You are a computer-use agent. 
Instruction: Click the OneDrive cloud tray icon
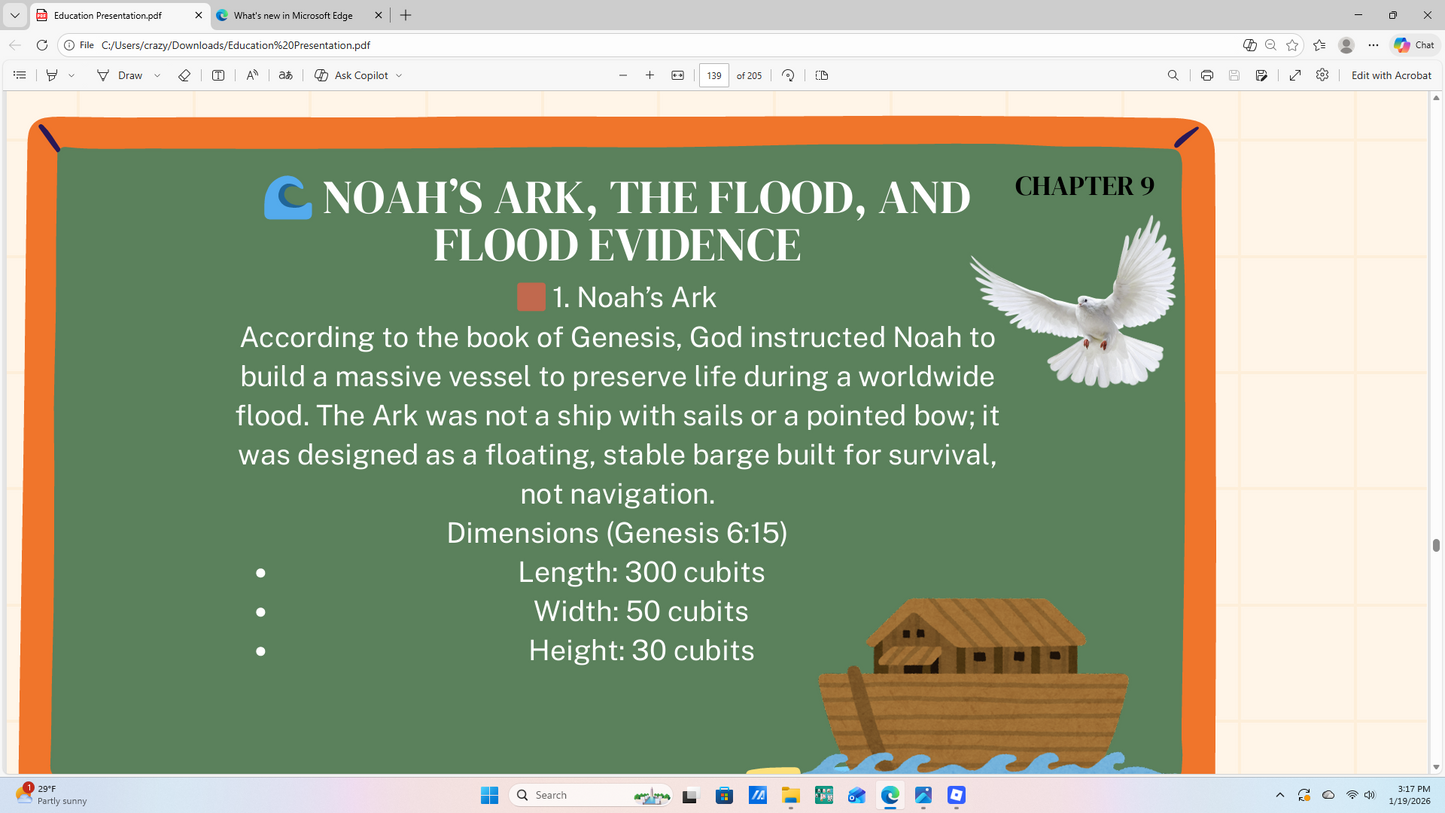click(1328, 795)
